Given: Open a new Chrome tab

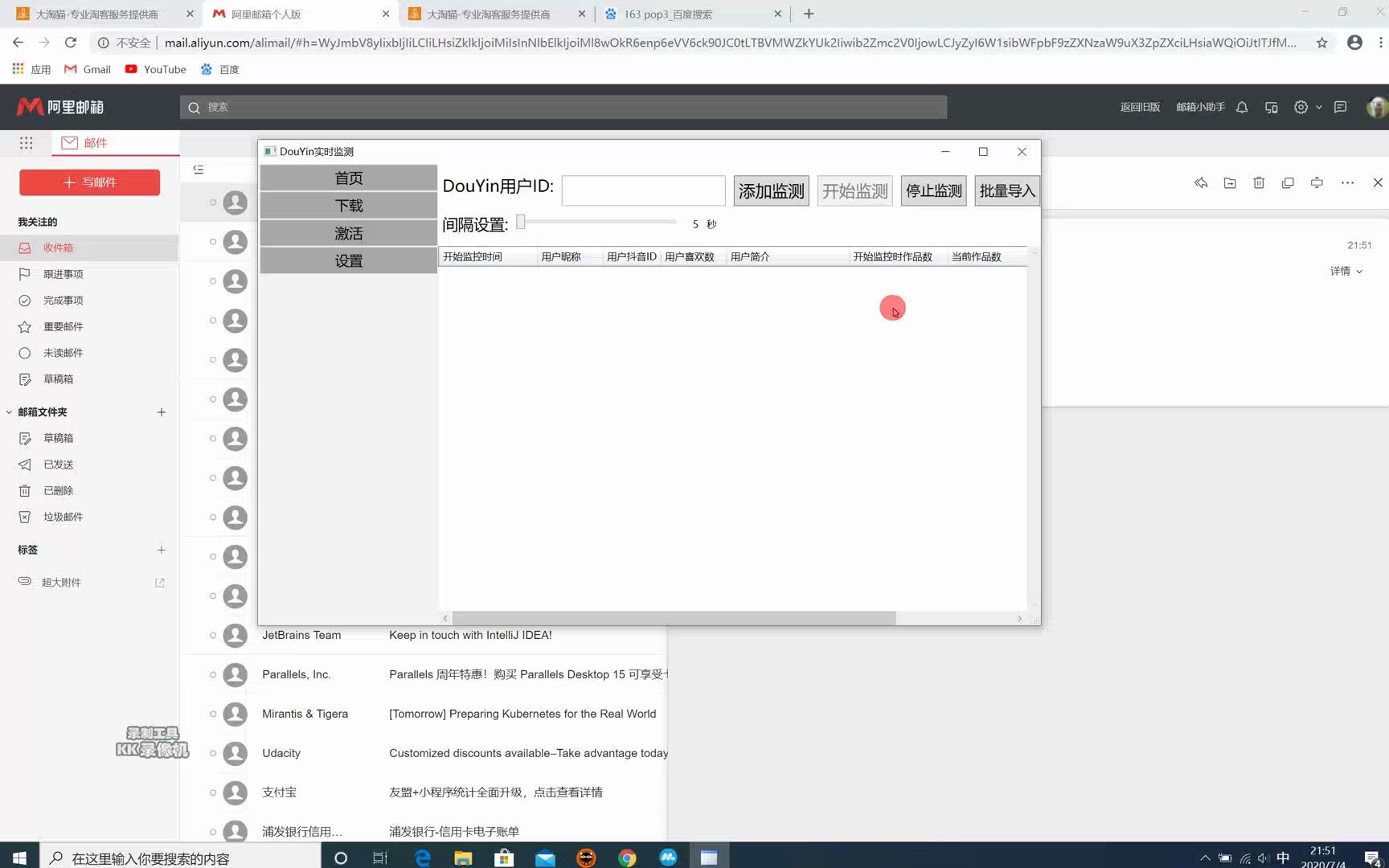Looking at the screenshot, I should click(x=809, y=14).
